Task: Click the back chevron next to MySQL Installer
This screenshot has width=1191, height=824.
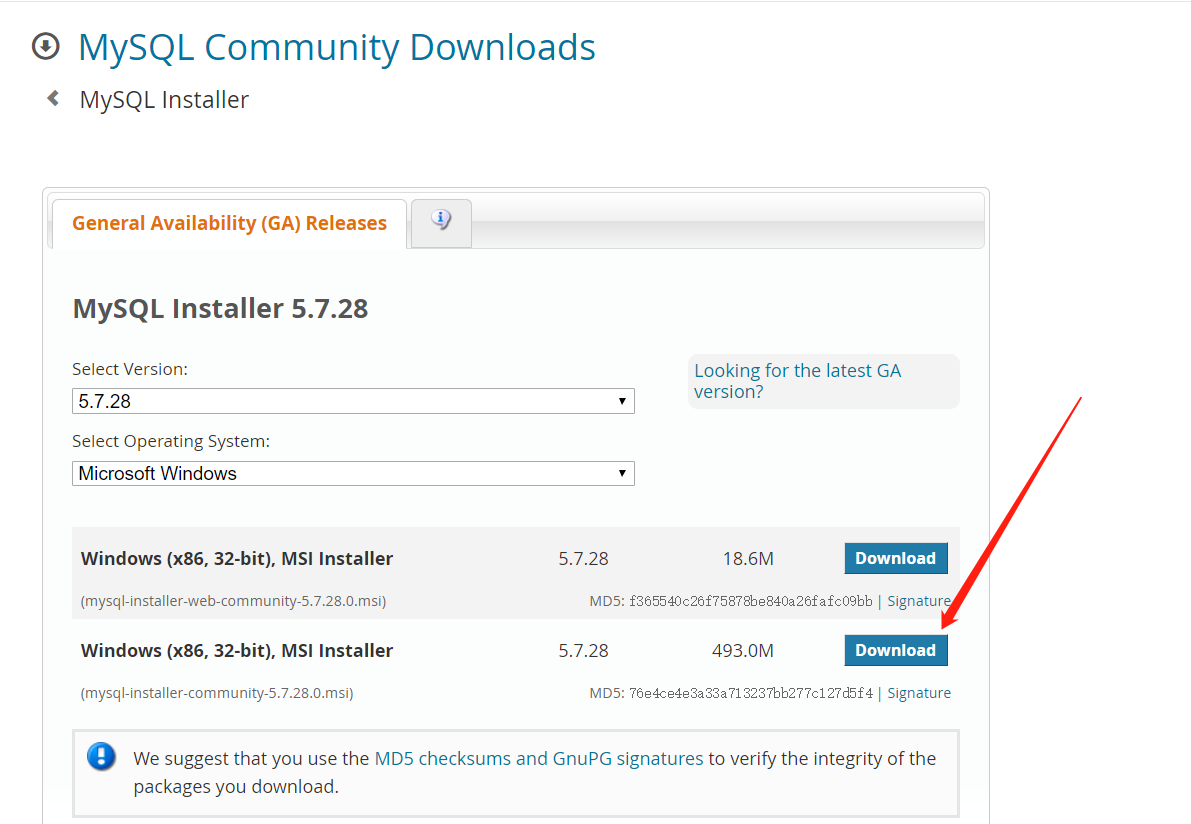Action: tap(53, 98)
